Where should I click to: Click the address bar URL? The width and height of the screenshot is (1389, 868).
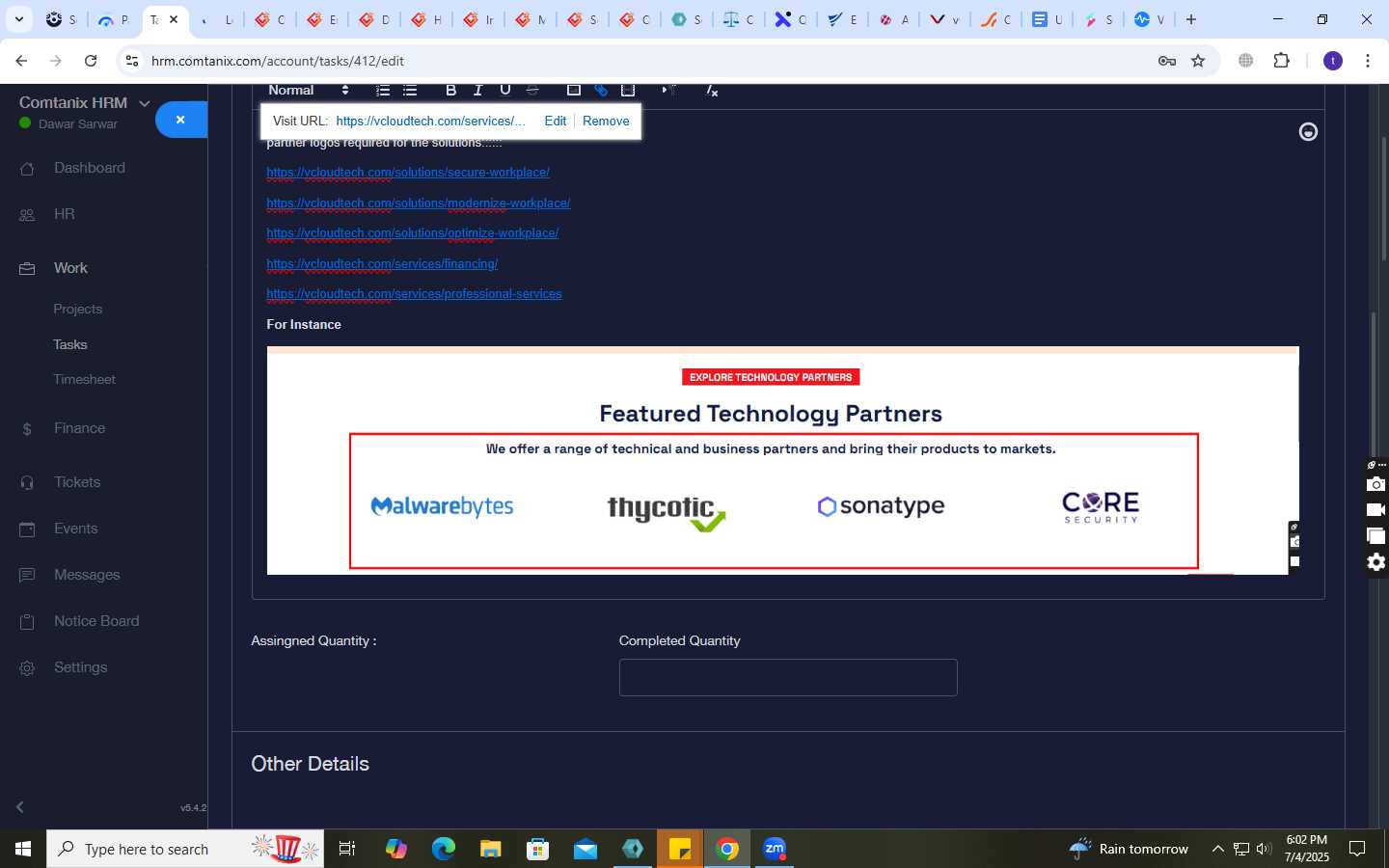pyautogui.click(x=278, y=61)
